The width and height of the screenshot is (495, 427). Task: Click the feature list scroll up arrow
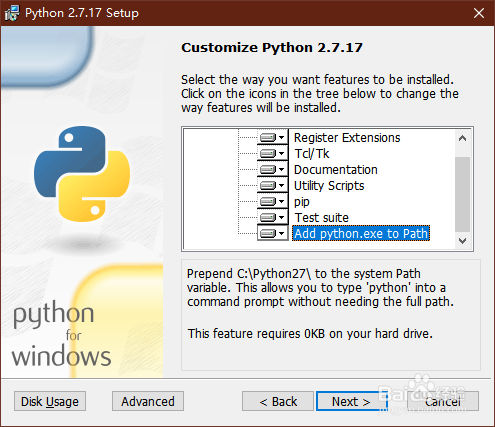[462, 138]
